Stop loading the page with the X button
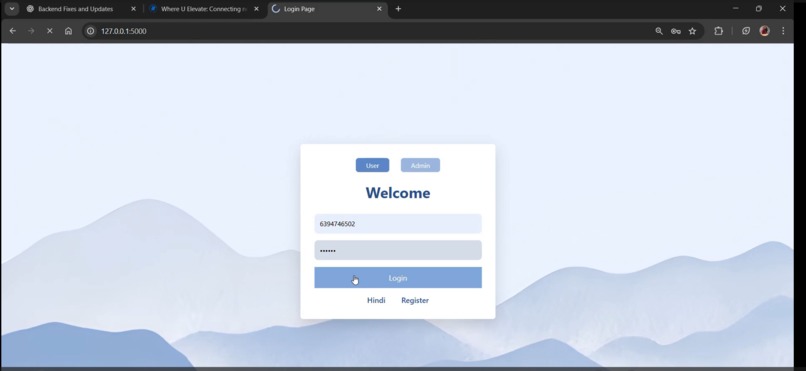The width and height of the screenshot is (806, 371). (x=49, y=31)
